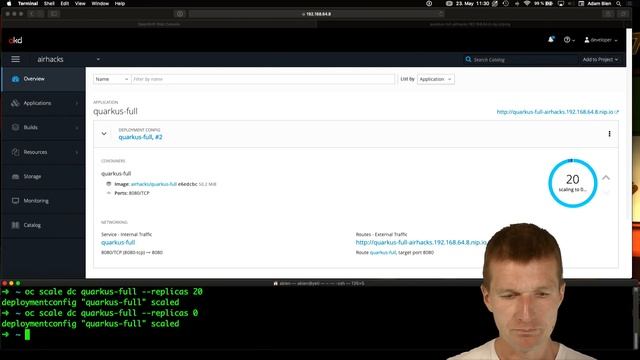
Task: Open the hamburger navigation menu
Action: point(16,59)
